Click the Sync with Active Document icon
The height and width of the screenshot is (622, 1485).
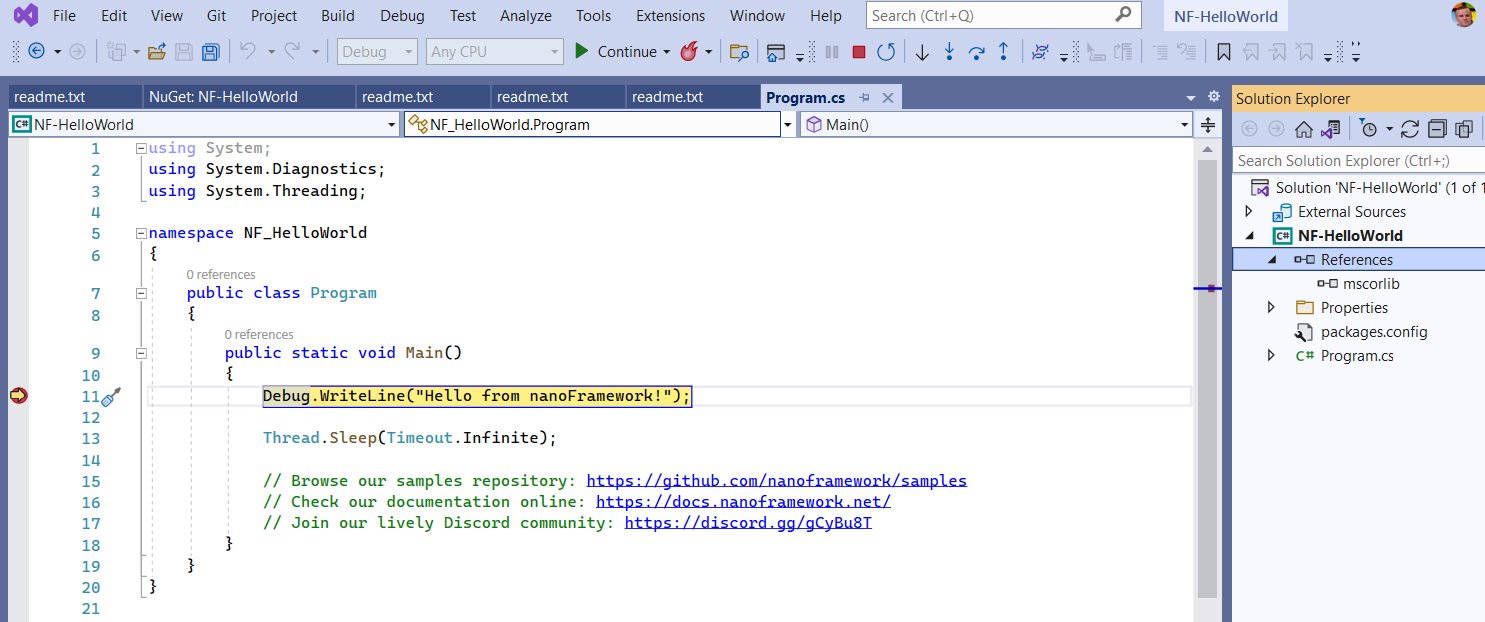tap(1330, 129)
